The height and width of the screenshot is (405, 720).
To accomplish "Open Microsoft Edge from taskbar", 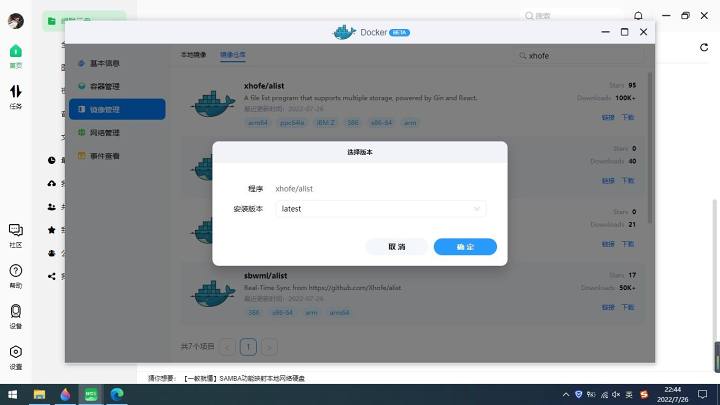I will tap(117, 394).
